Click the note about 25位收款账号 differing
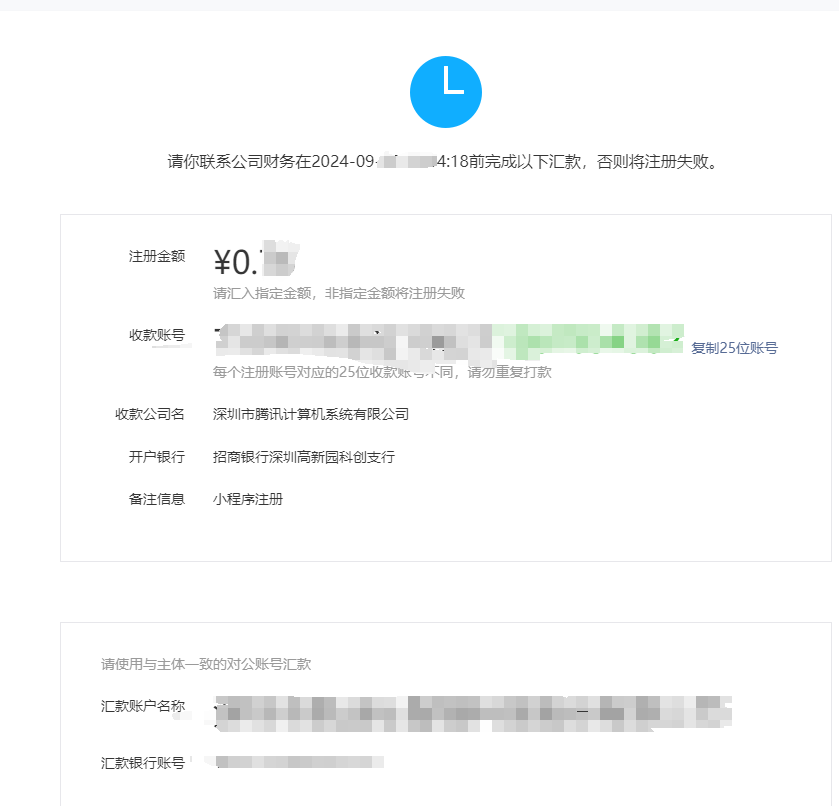This screenshot has width=839, height=806. coord(382,372)
